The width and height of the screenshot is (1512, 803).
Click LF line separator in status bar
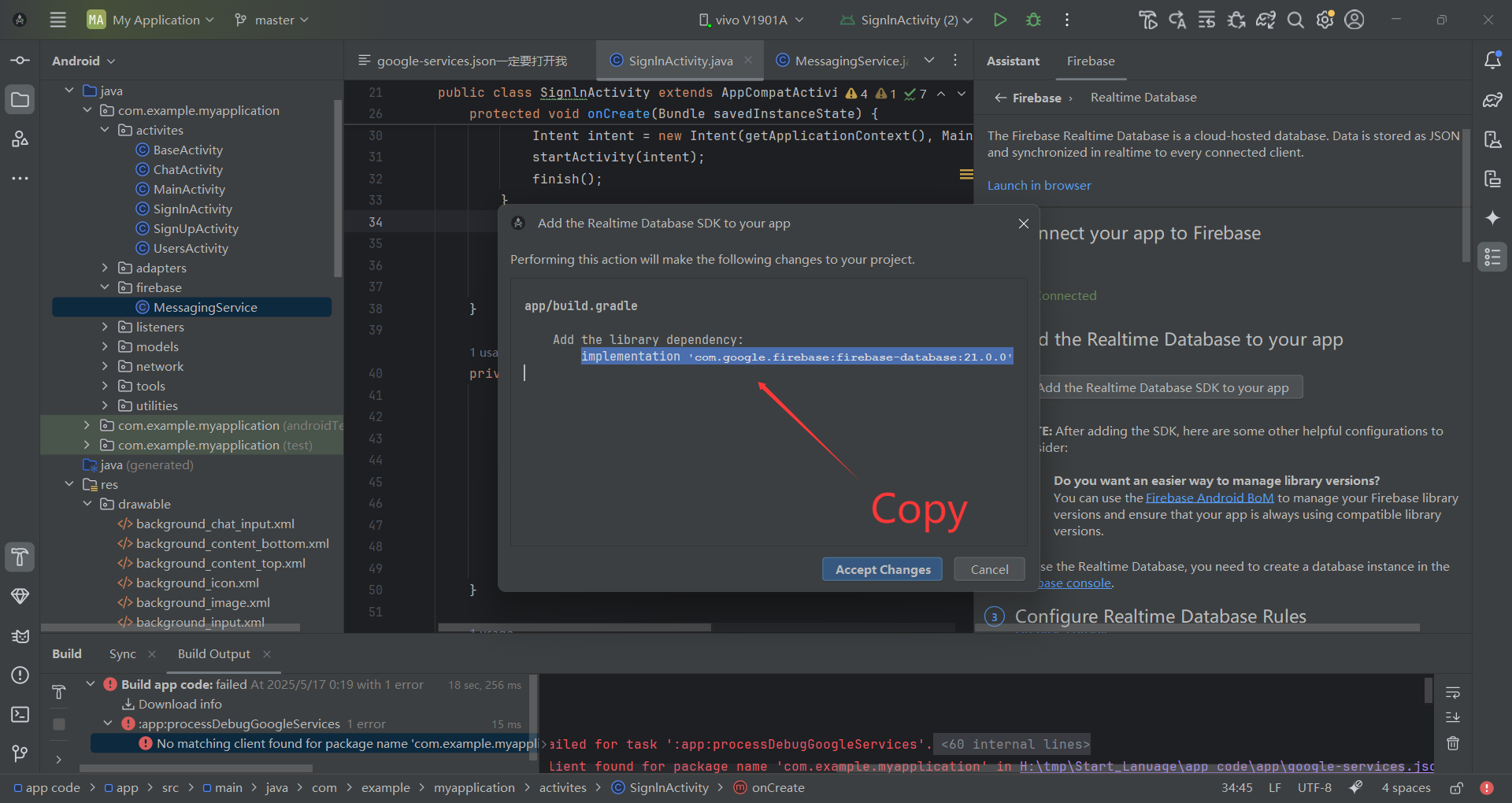pos(1274,788)
